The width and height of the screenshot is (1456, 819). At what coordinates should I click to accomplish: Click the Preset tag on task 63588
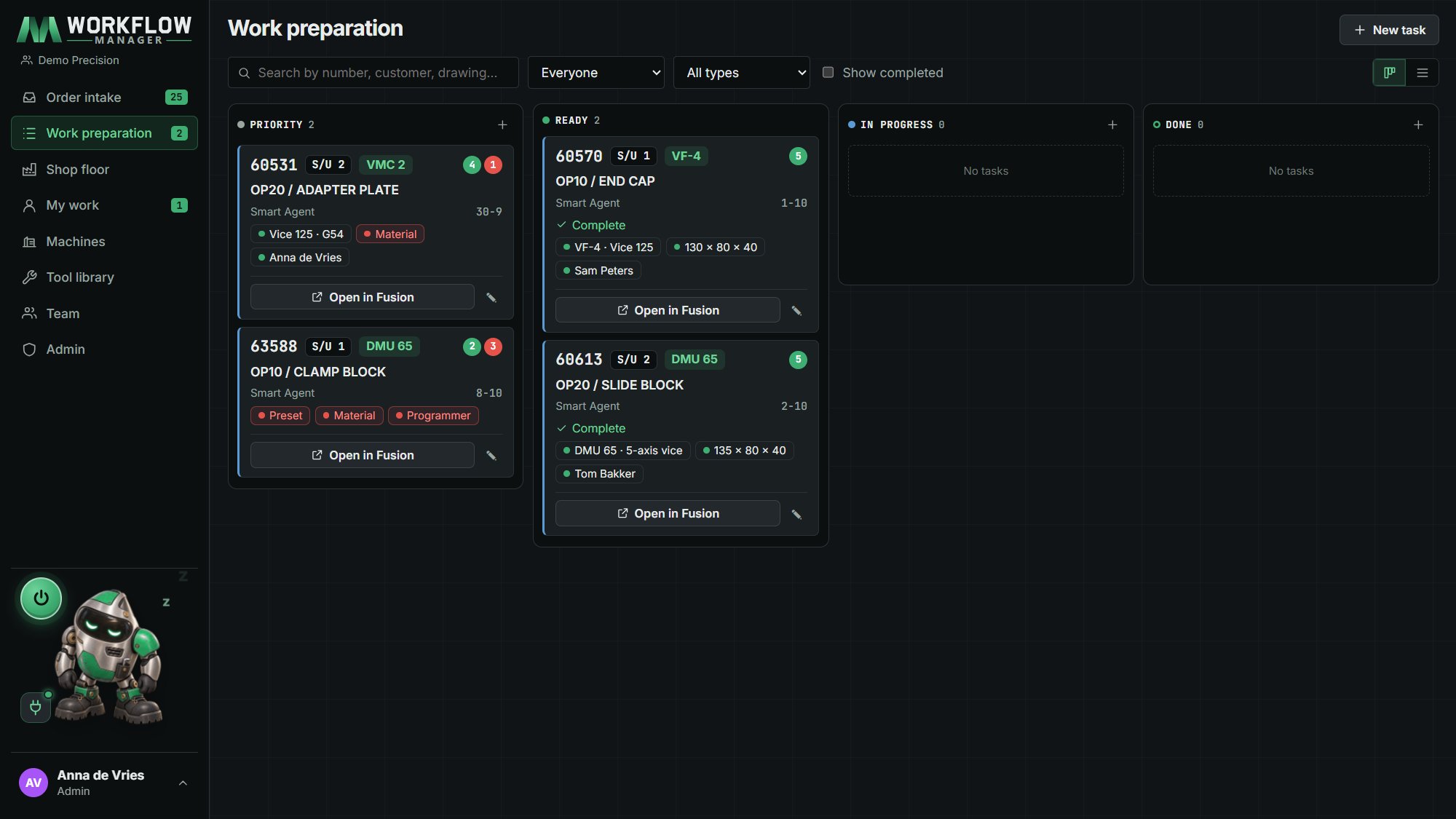click(x=280, y=416)
